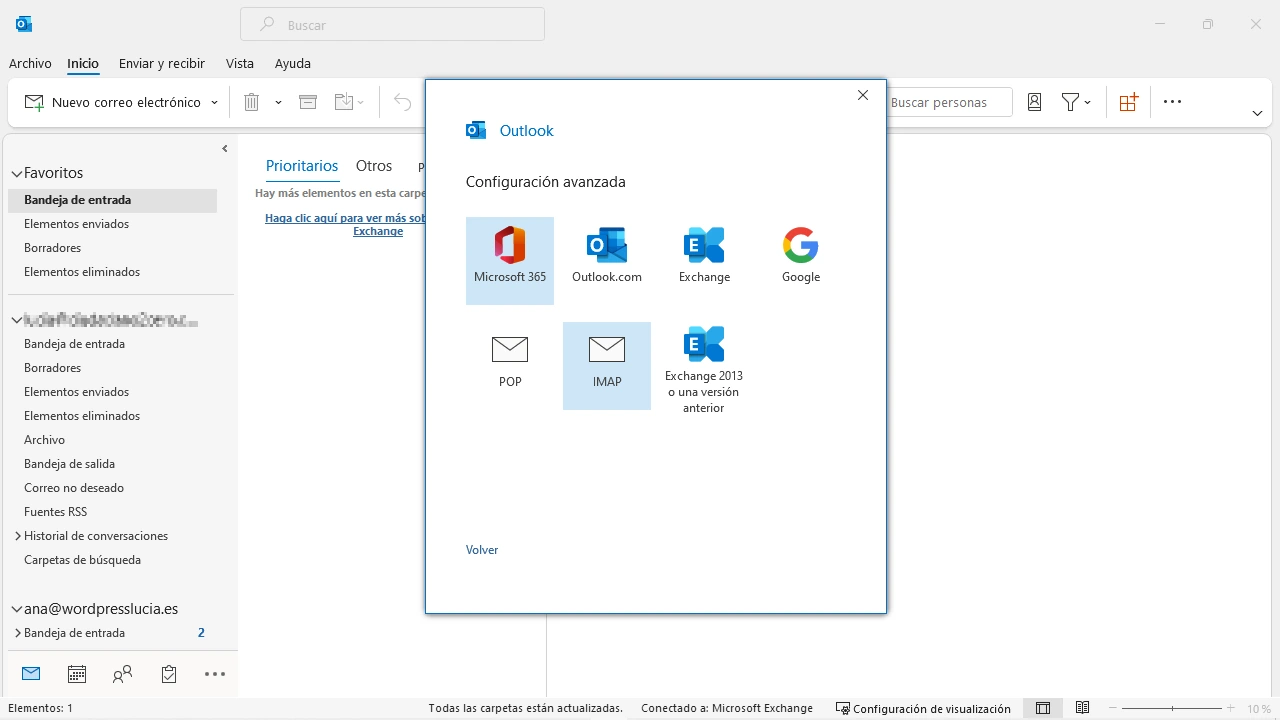Switch to reading view status icon
Screen dimensions: 1280x720
pyautogui.click(x=1083, y=709)
